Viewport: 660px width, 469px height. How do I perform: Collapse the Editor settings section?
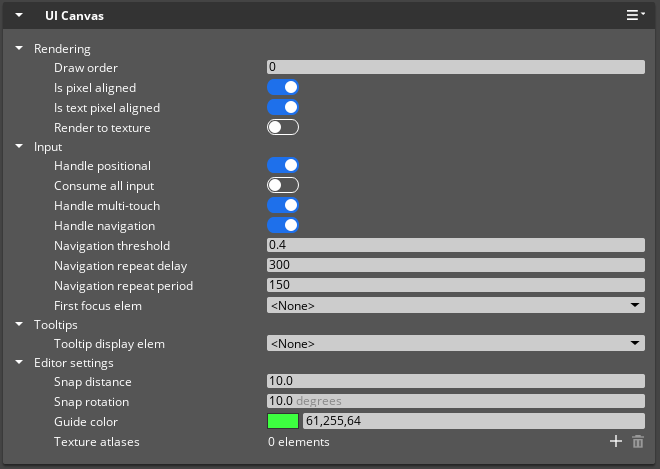coord(19,363)
